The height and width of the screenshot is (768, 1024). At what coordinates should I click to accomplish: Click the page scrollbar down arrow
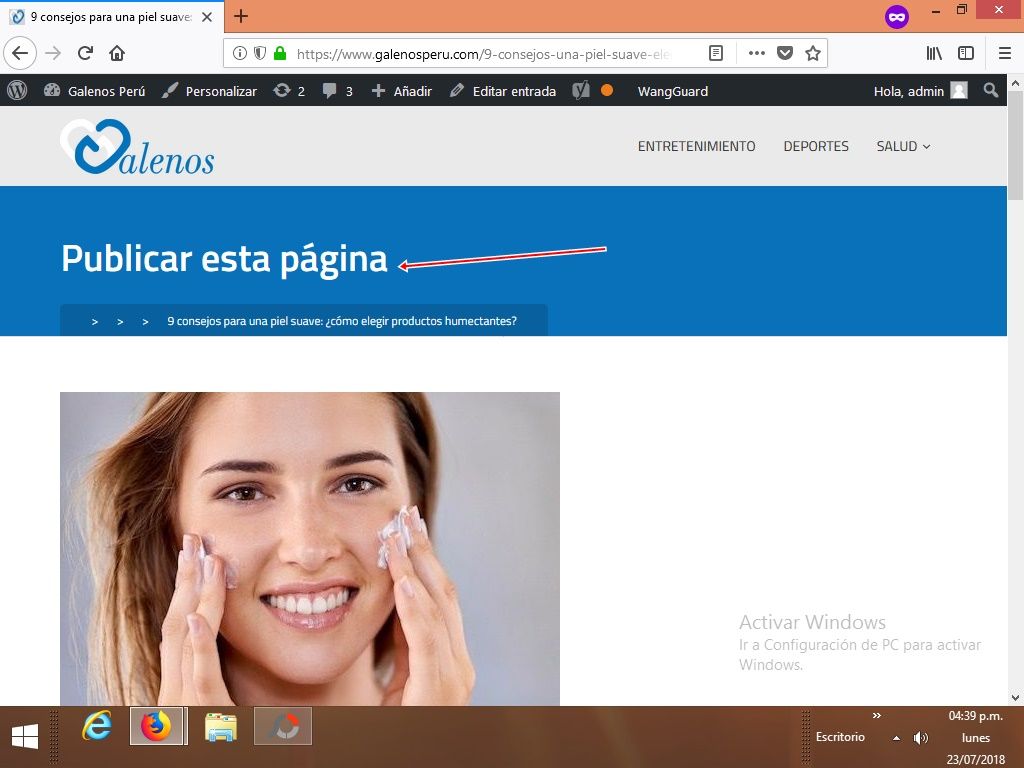(1015, 697)
